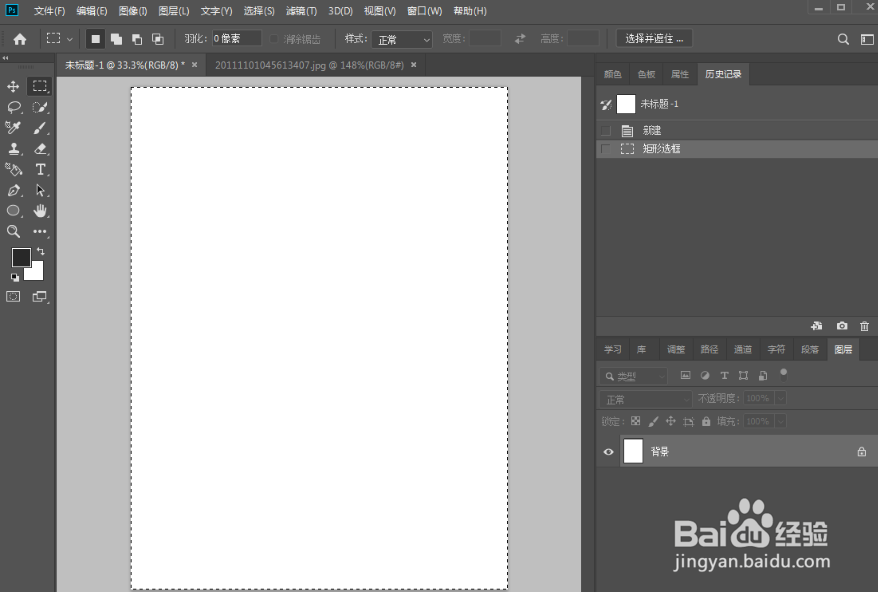The width and height of the screenshot is (878, 592).
Task: Click the 羽化 feather input field
Action: (x=236, y=38)
